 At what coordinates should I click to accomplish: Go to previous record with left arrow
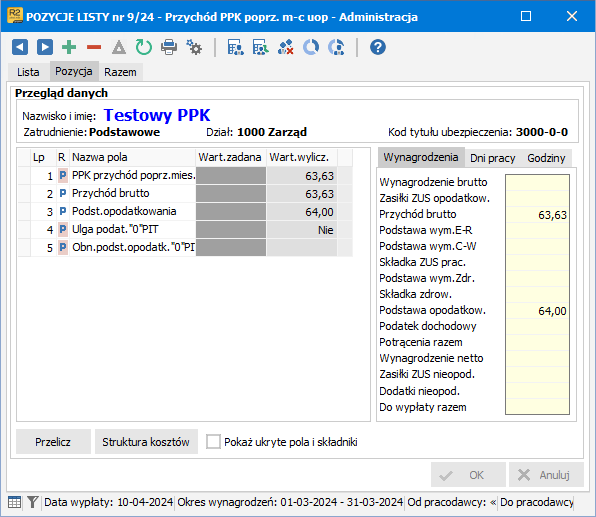[20, 48]
